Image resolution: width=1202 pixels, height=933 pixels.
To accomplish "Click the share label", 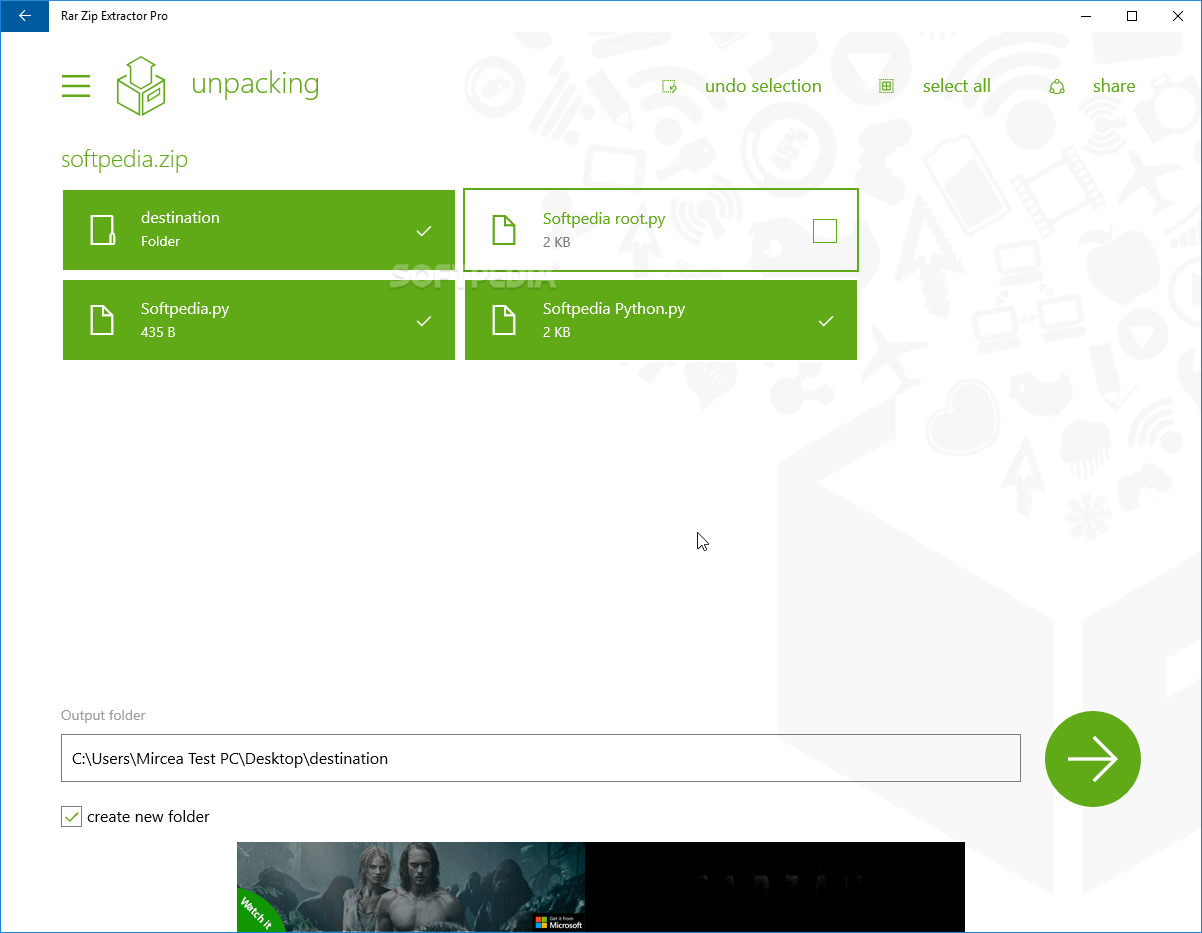I will click(x=1114, y=87).
